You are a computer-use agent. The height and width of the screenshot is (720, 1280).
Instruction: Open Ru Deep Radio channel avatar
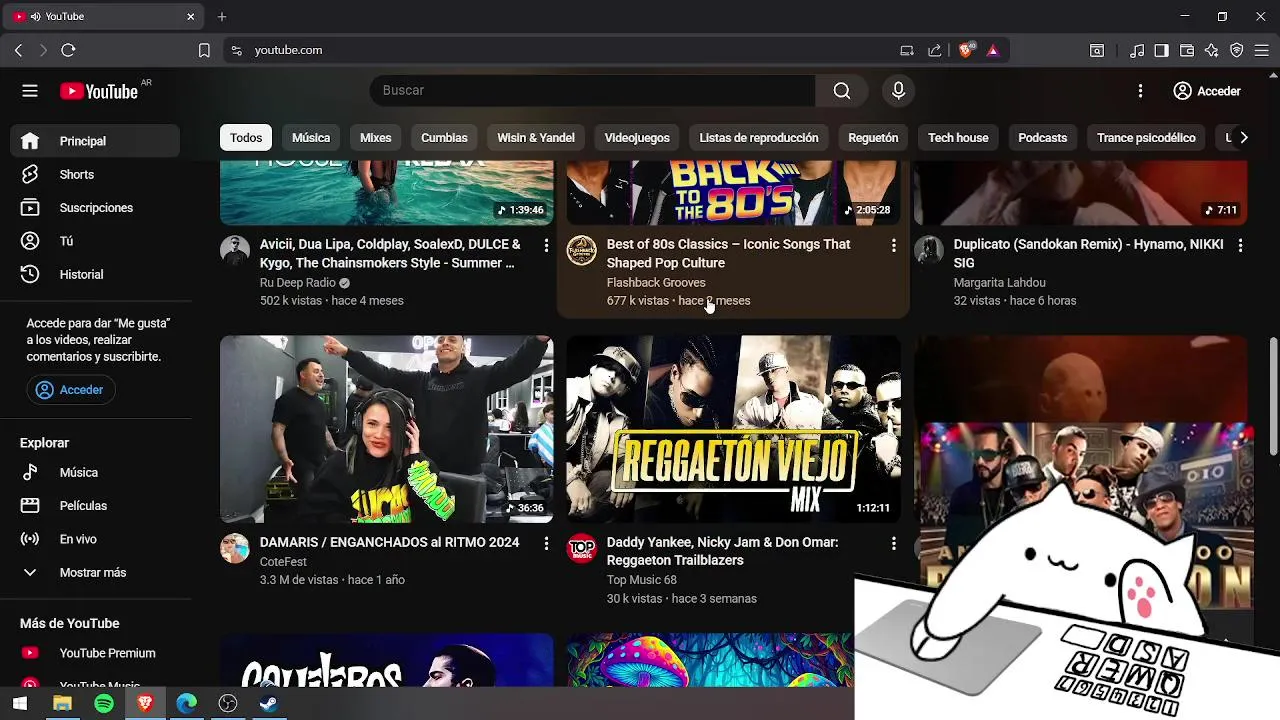[235, 250]
